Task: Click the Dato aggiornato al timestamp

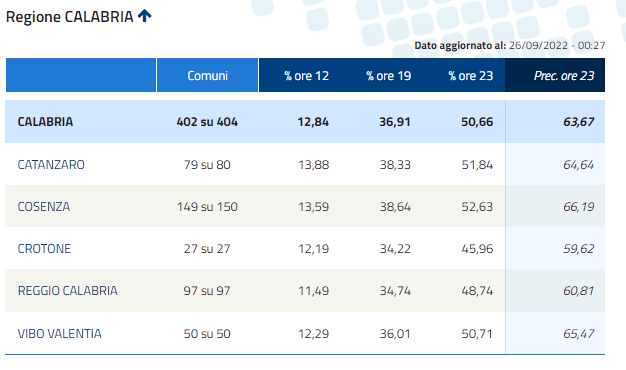Action: (x=510, y=46)
